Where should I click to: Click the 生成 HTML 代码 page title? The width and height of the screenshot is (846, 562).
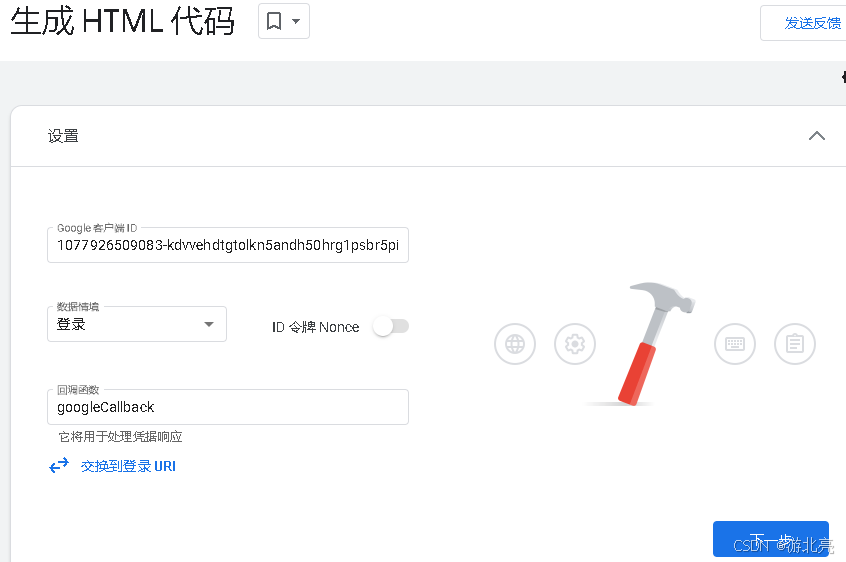[x=122, y=22]
